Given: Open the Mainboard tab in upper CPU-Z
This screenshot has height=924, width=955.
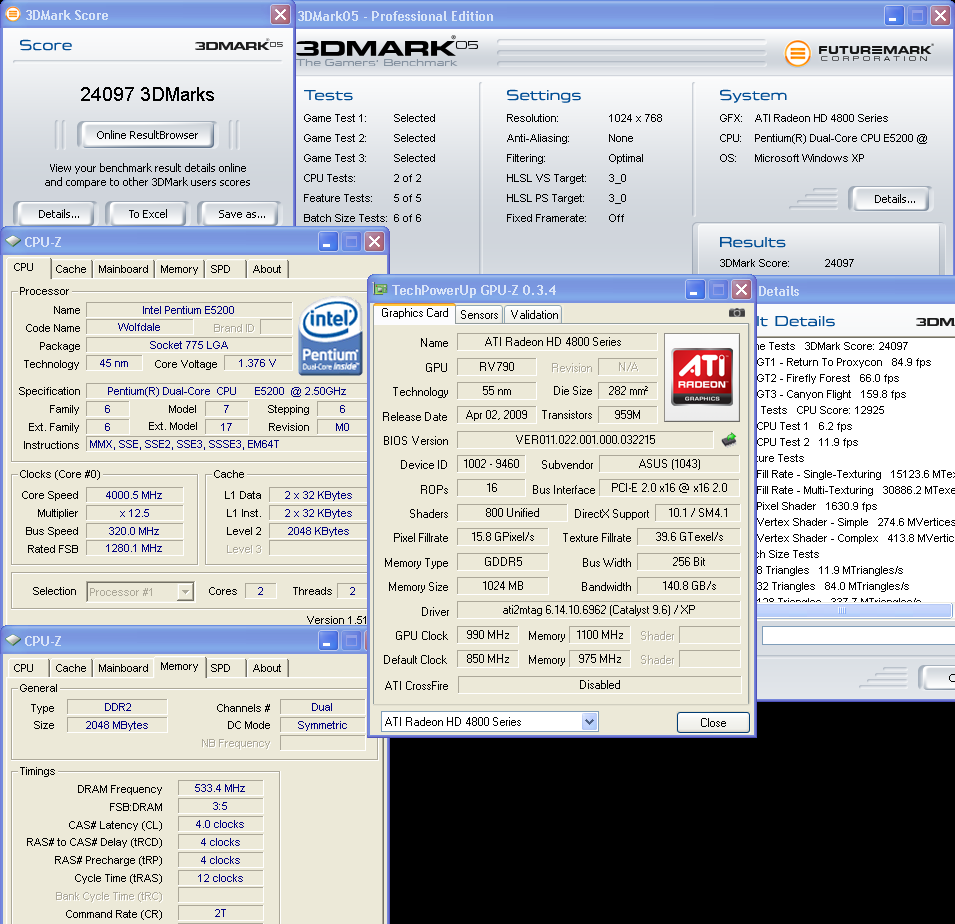Looking at the screenshot, I should [x=123, y=269].
